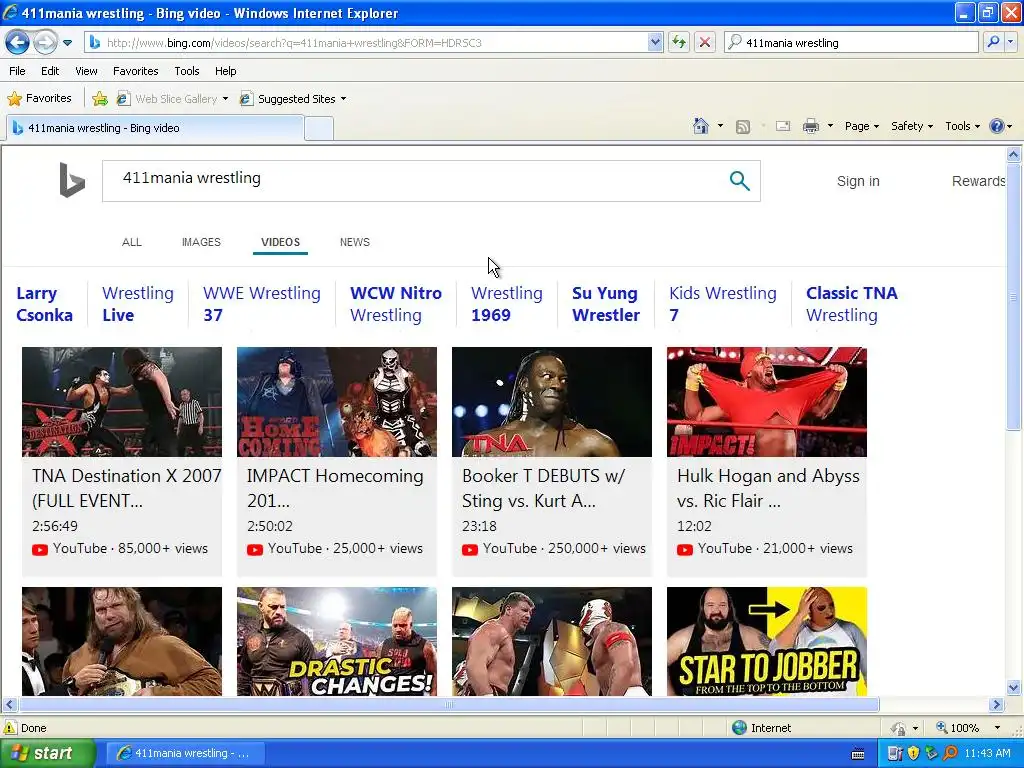Open the Favorites menu

136,71
